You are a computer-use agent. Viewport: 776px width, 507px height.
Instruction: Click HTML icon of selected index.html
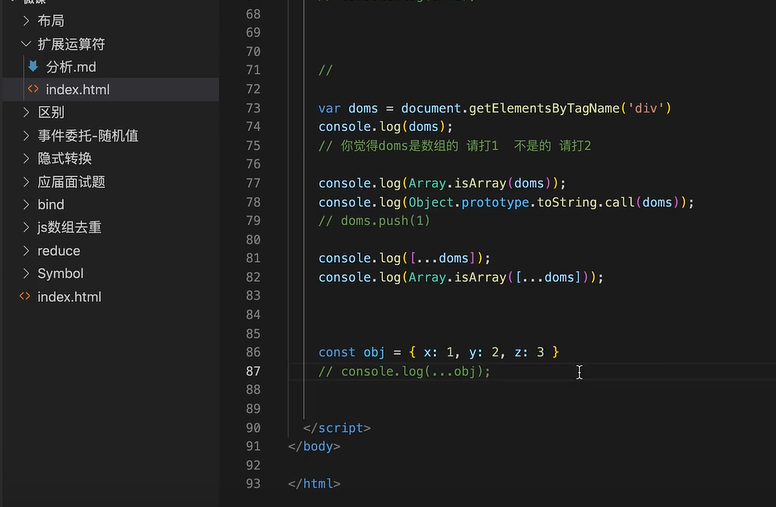click(x=33, y=89)
